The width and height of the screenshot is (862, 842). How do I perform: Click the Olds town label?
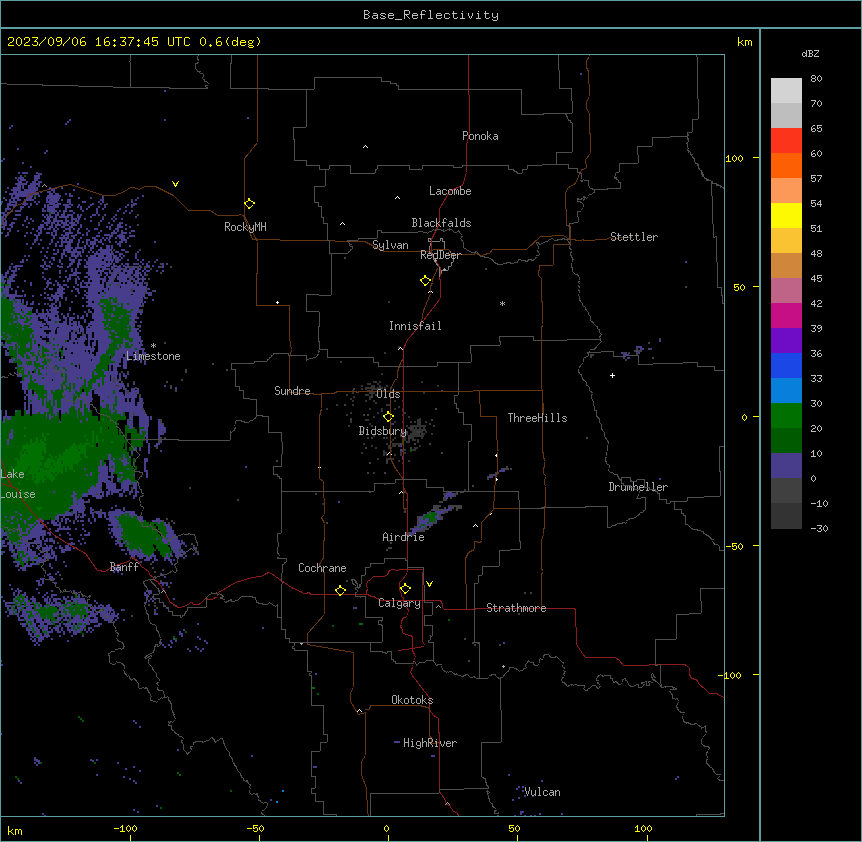click(x=388, y=394)
